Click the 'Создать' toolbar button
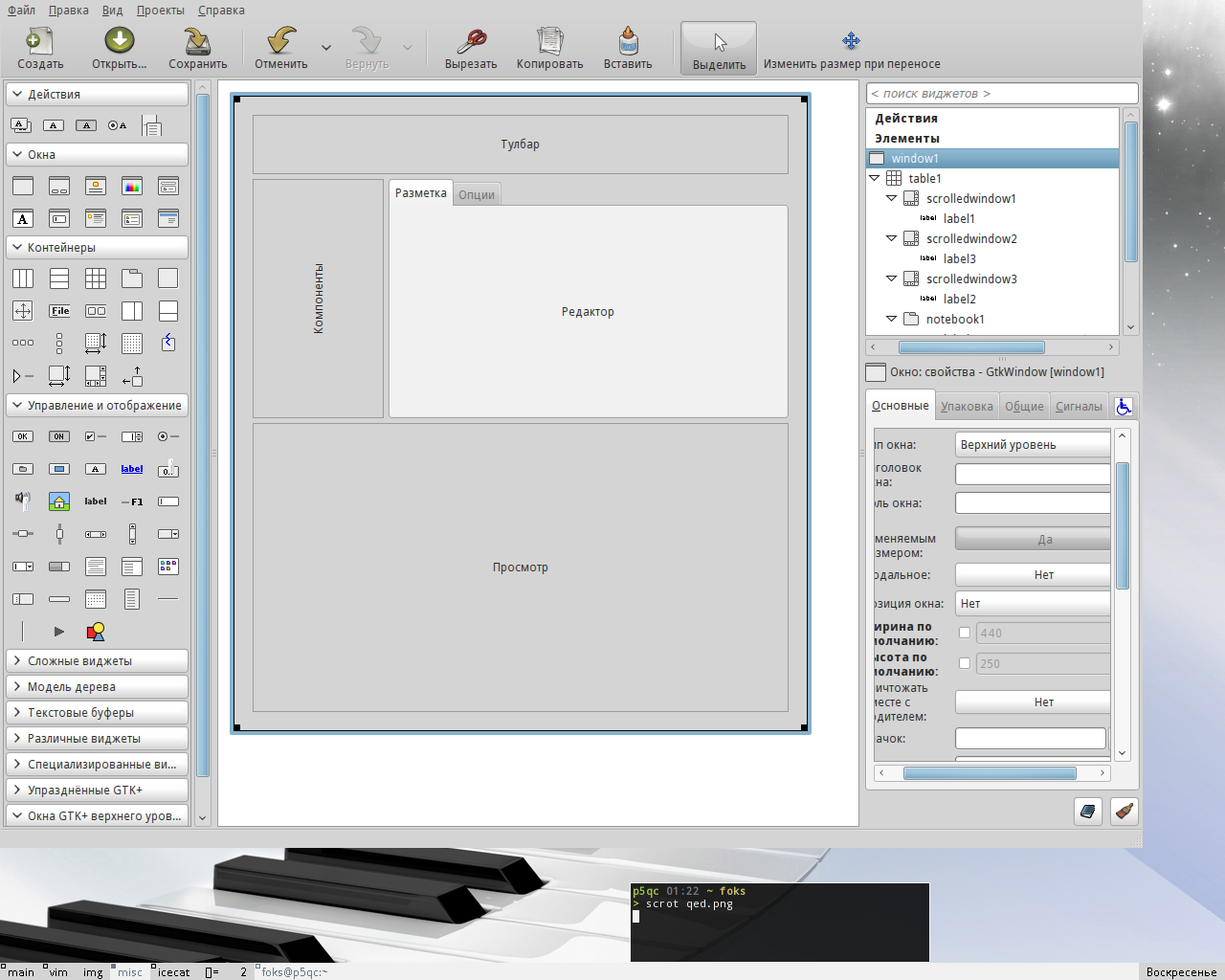 (x=40, y=49)
